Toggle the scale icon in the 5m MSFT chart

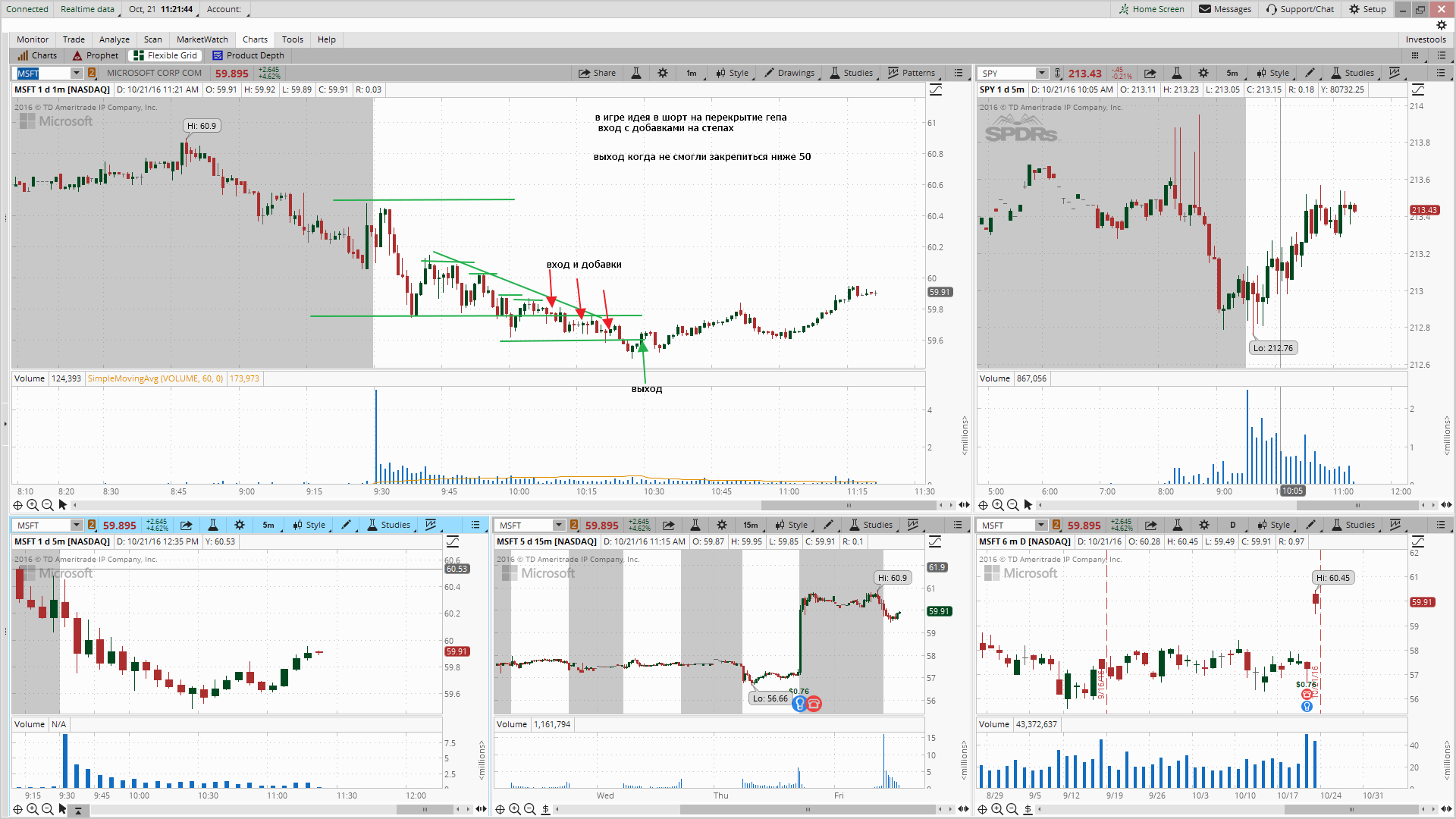tap(453, 542)
